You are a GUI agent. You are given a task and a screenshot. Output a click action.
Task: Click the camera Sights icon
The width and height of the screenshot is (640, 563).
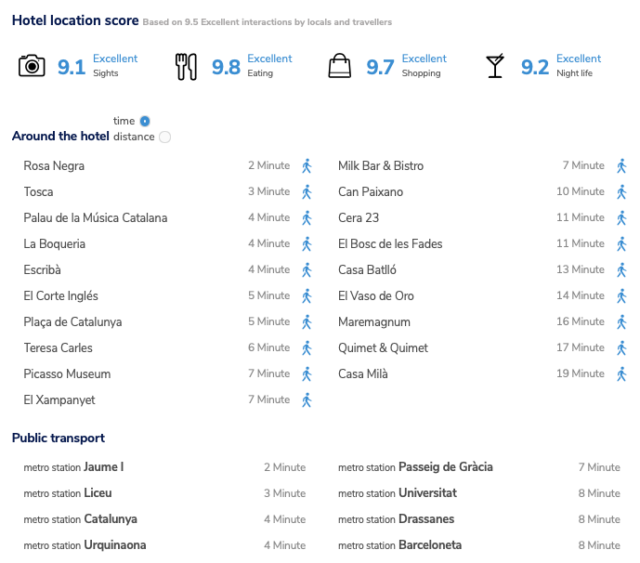coord(31,65)
